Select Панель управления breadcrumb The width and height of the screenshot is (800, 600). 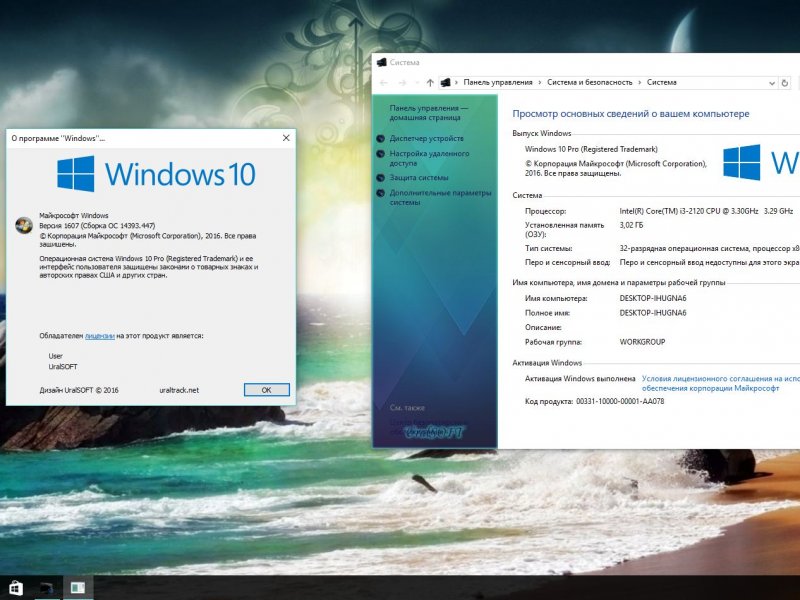[x=497, y=82]
